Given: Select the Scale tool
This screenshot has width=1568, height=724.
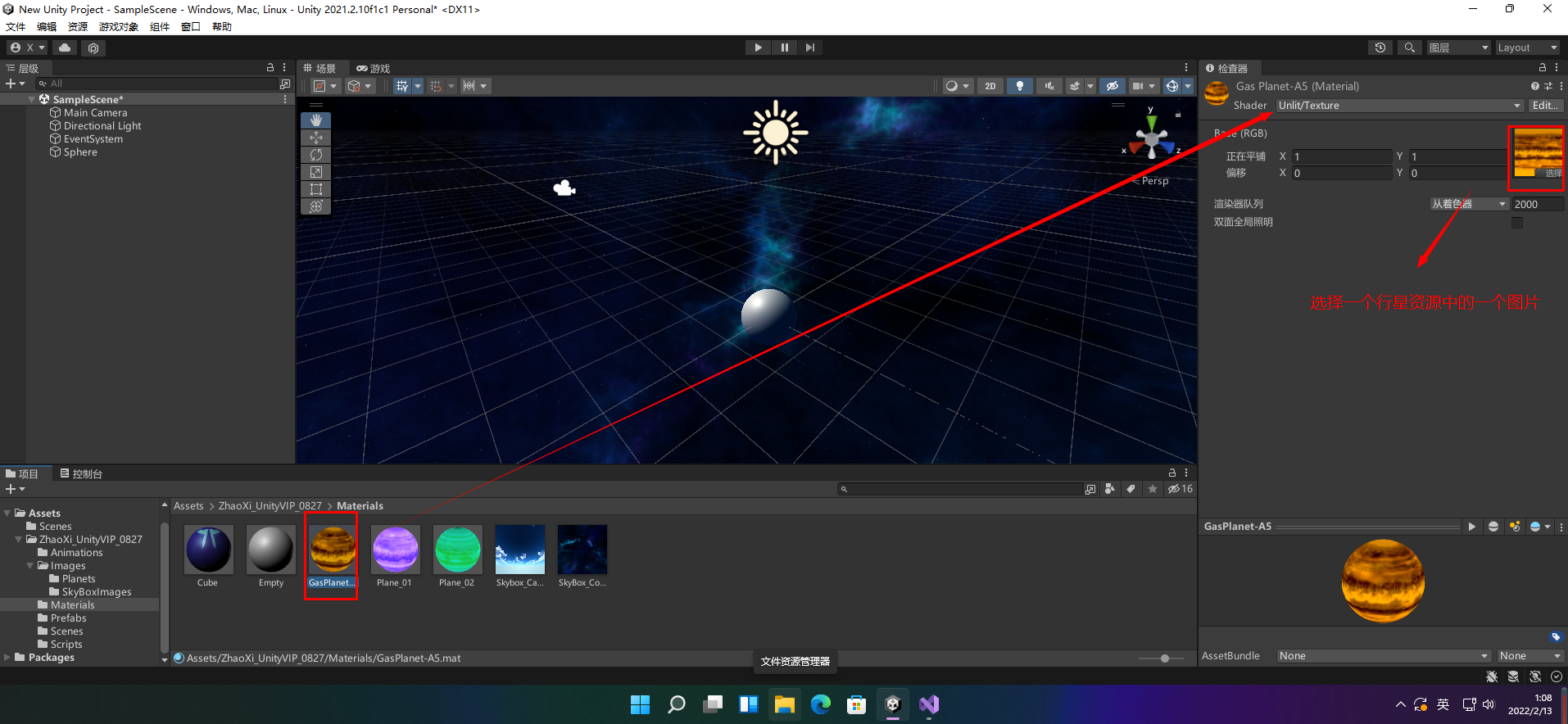Looking at the screenshot, I should pyautogui.click(x=316, y=172).
